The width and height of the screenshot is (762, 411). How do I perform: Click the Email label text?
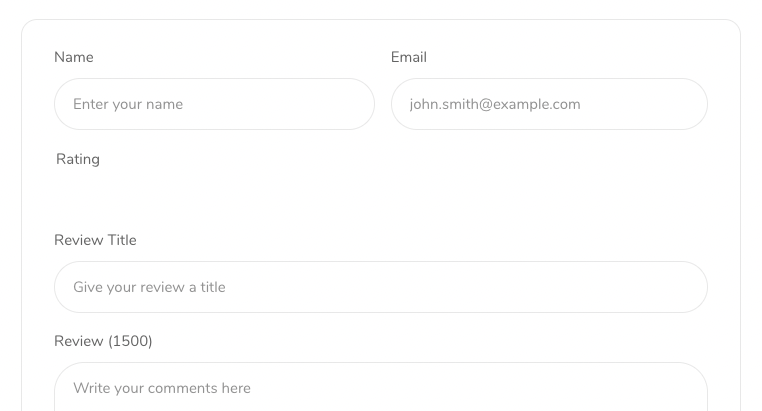[x=409, y=57]
